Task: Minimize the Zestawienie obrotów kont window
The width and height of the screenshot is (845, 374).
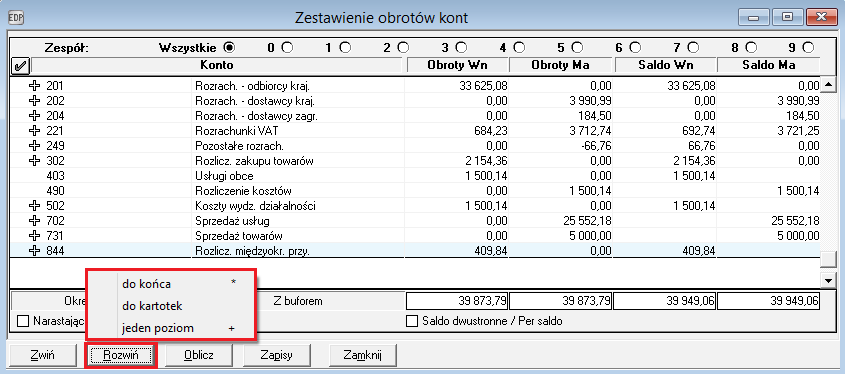Action: pyautogui.click(x=753, y=17)
